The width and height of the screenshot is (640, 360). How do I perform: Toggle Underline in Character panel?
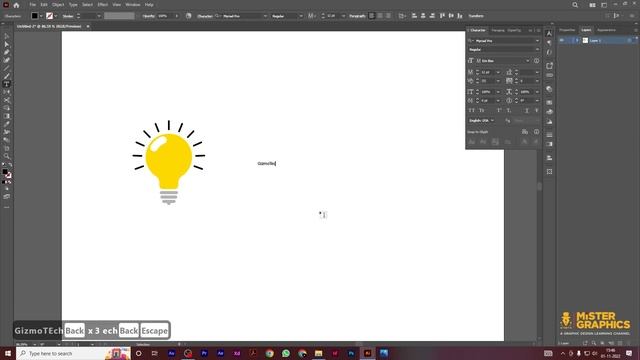(x=527, y=111)
